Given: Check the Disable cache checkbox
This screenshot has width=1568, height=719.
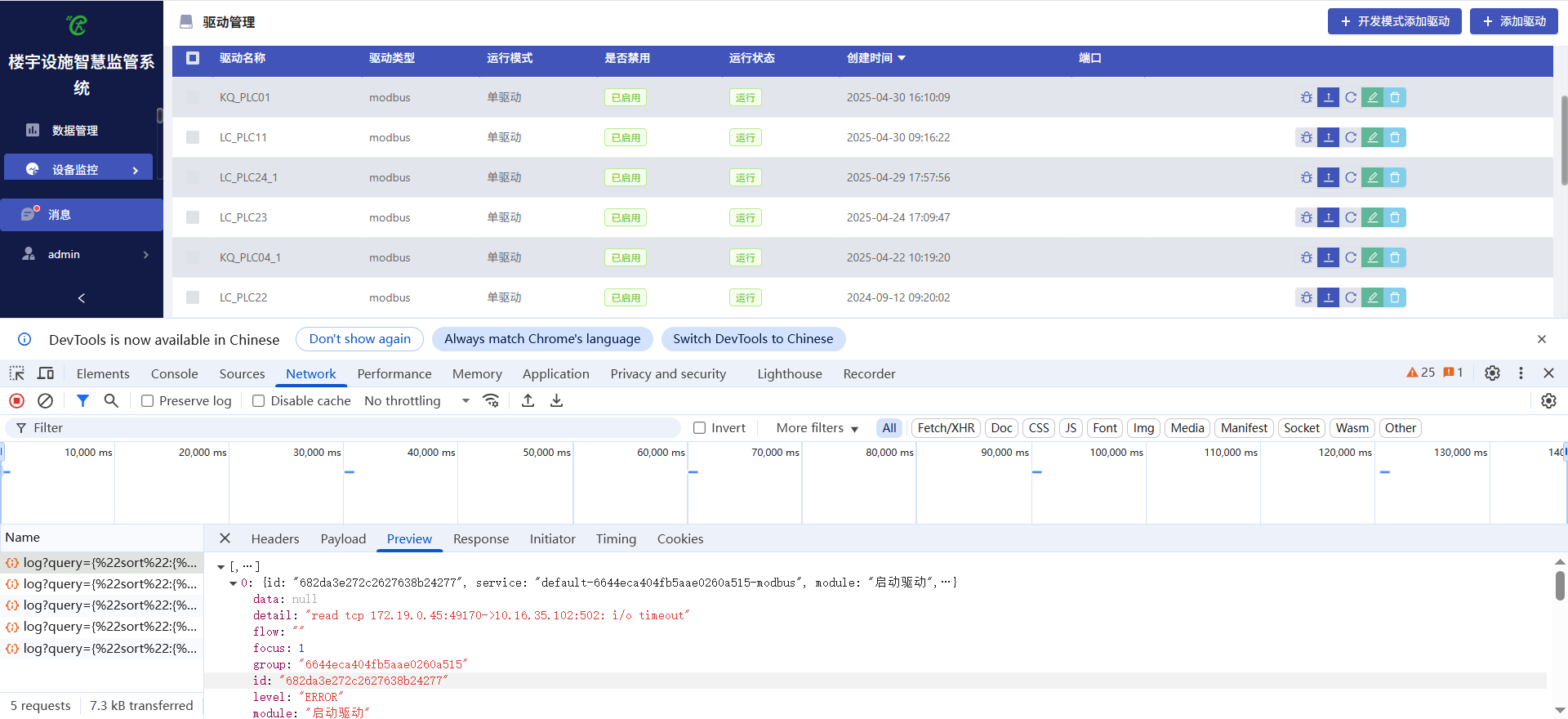Looking at the screenshot, I should coord(258,401).
